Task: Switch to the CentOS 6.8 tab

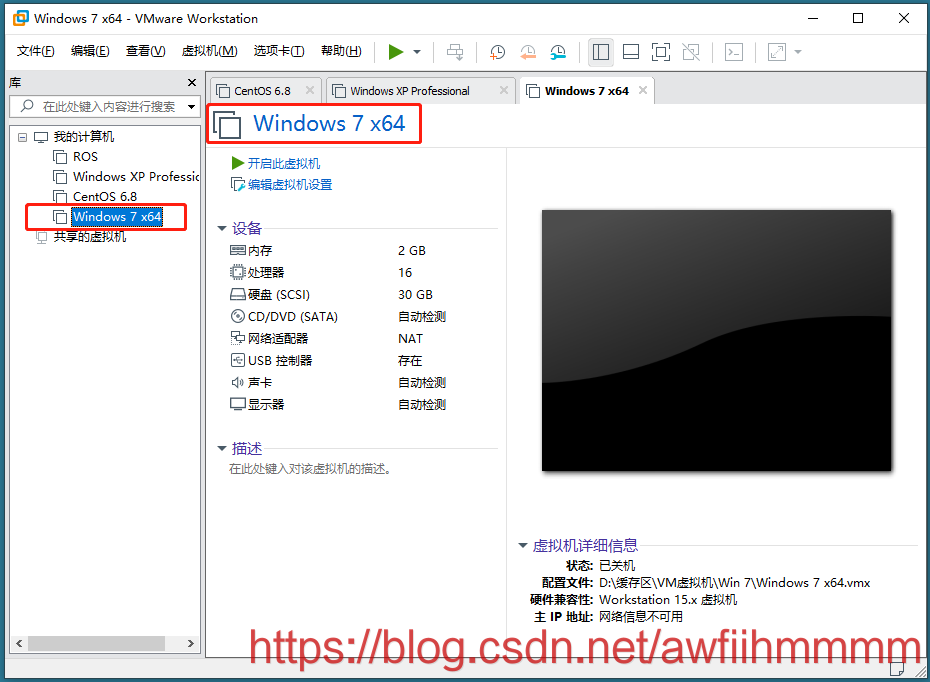Action: click(262, 91)
